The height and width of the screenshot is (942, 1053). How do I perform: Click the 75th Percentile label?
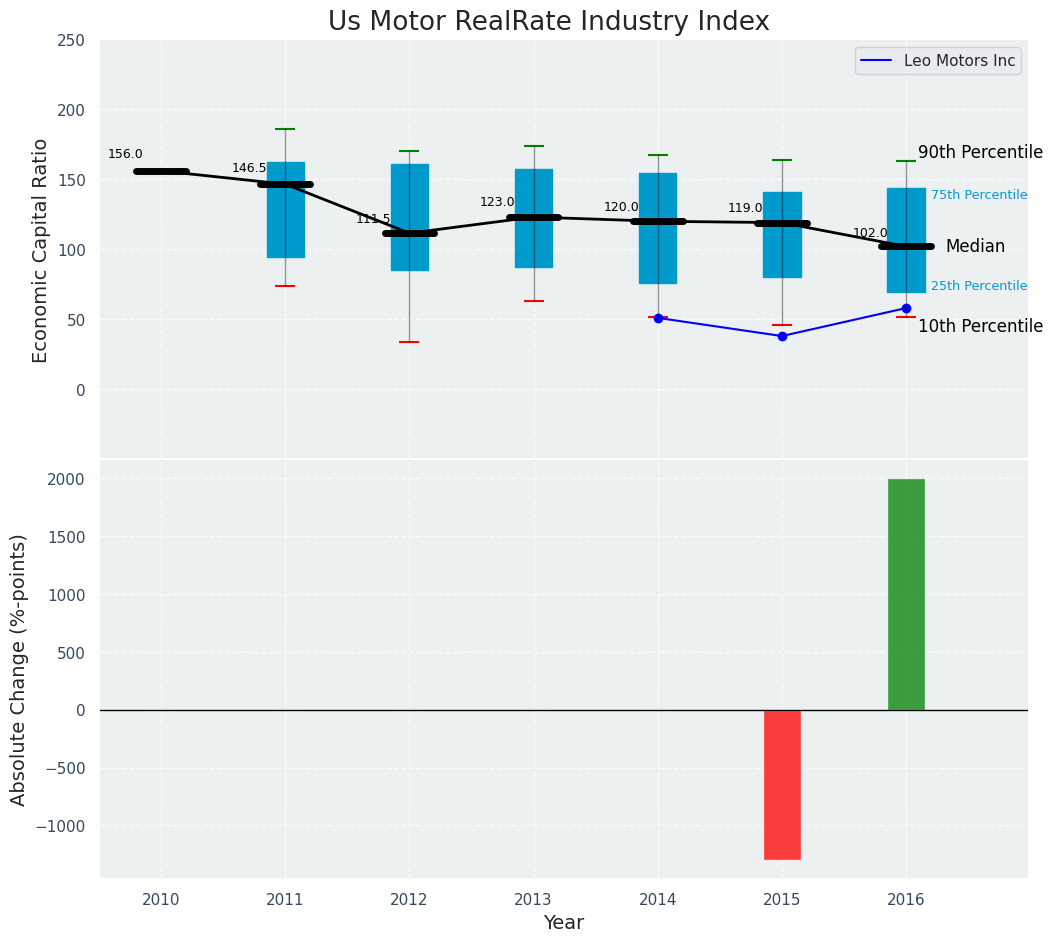click(x=978, y=195)
